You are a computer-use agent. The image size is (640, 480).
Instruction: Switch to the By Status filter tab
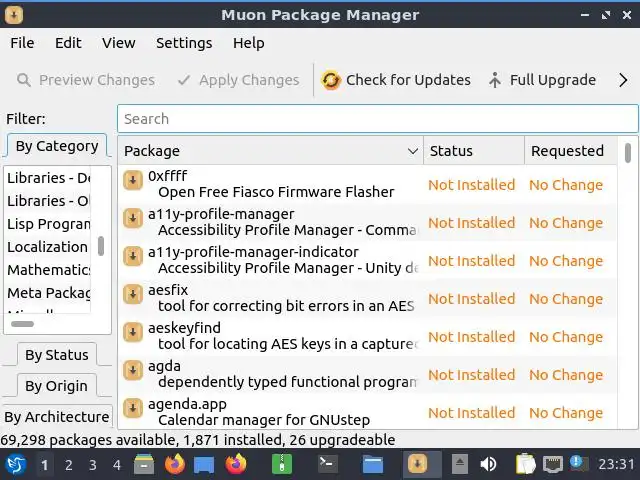(56, 355)
